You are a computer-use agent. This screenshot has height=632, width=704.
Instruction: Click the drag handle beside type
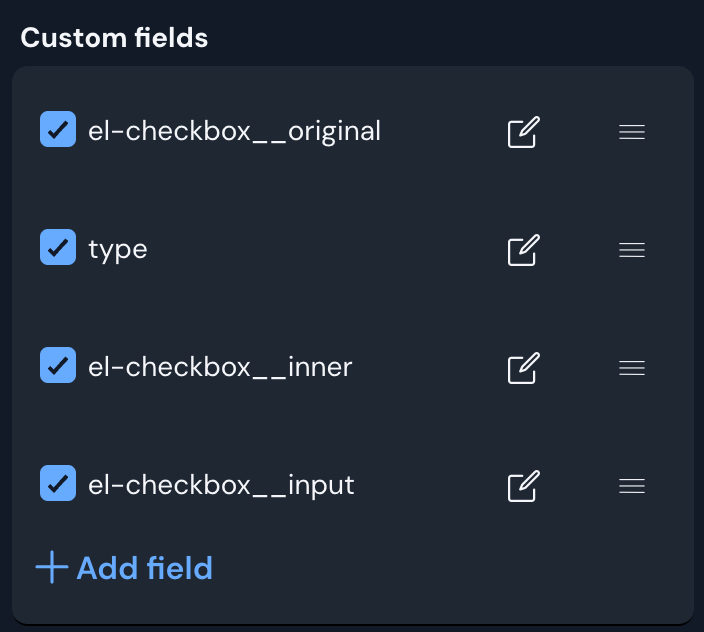tap(632, 250)
